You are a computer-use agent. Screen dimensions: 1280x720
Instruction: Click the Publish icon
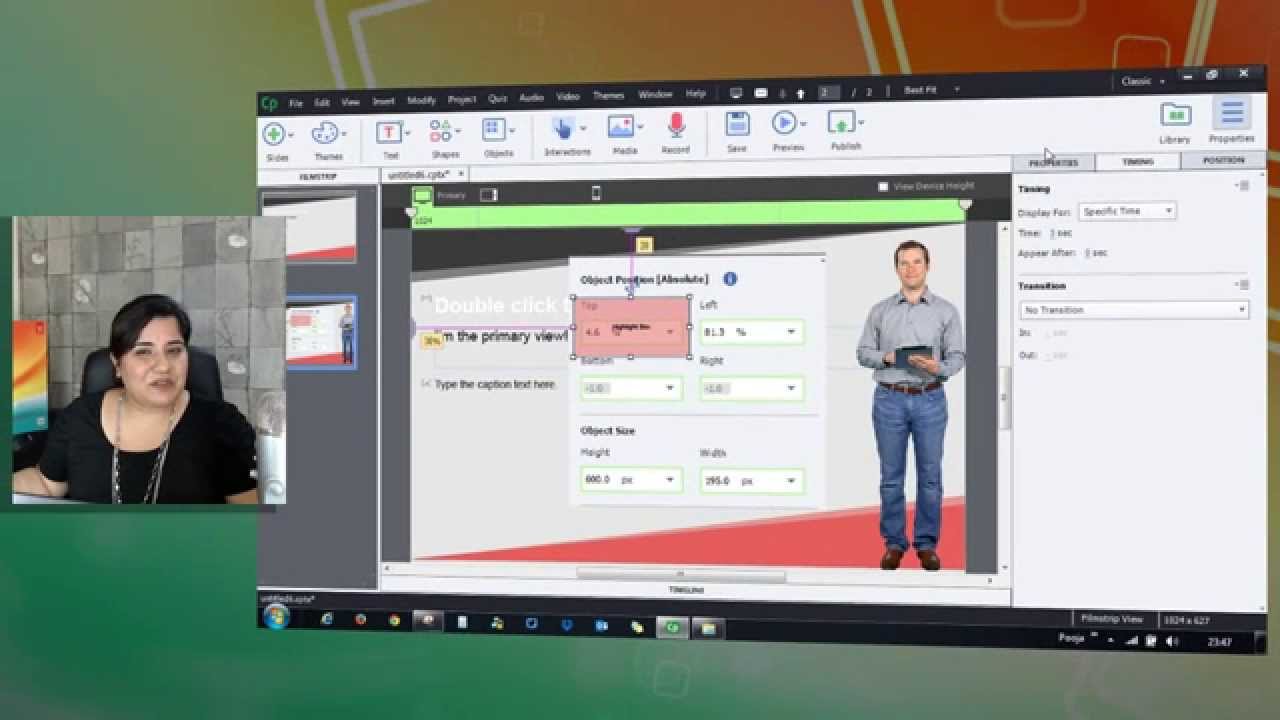(x=841, y=122)
